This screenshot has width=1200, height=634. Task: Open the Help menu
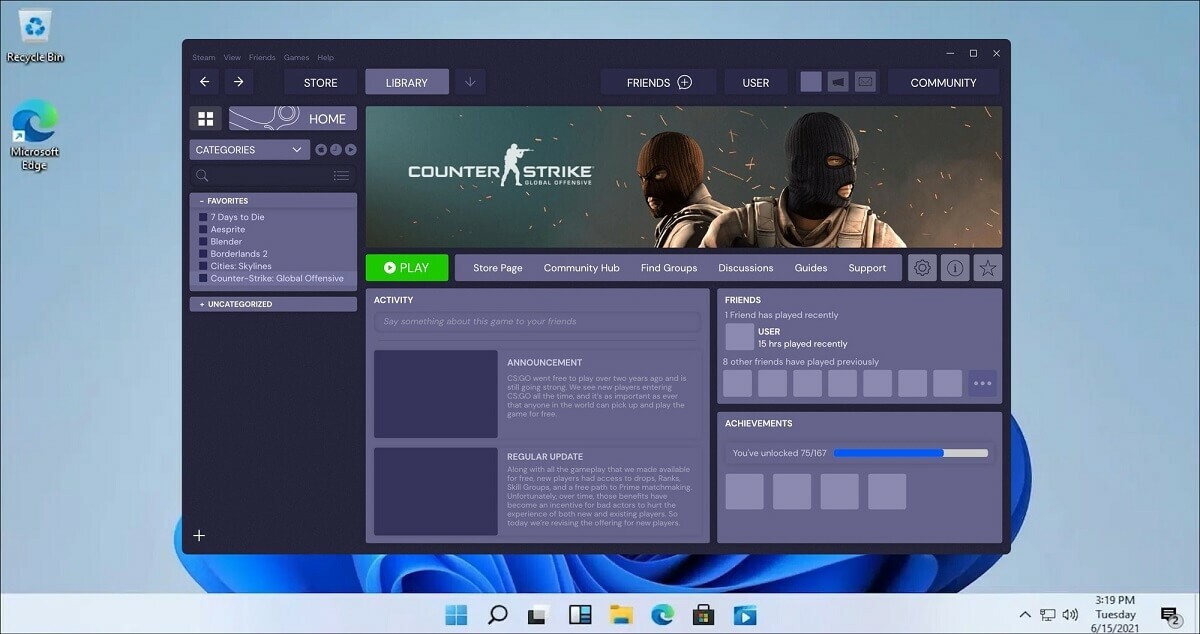325,57
